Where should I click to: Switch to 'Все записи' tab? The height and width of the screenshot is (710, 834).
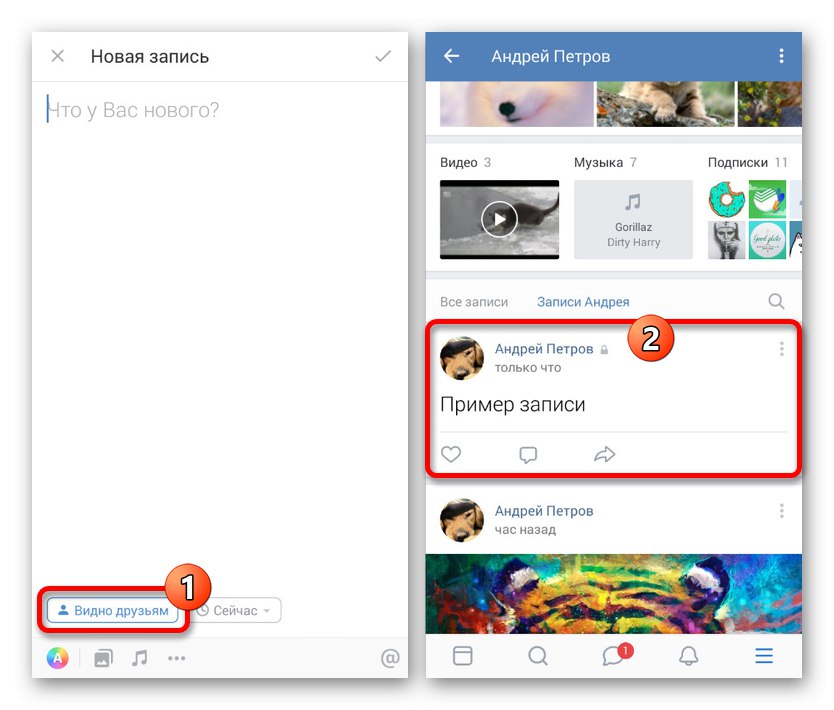tap(474, 302)
